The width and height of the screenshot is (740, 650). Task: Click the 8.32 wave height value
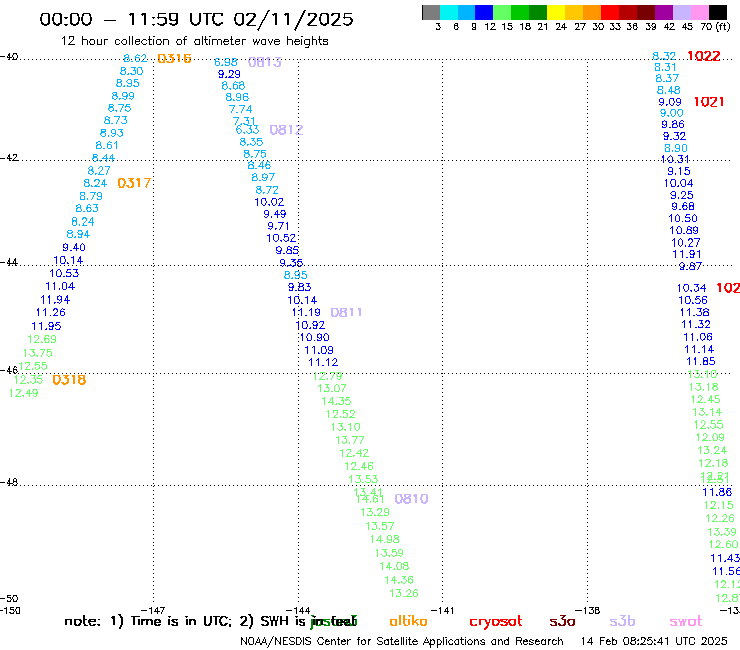click(664, 56)
